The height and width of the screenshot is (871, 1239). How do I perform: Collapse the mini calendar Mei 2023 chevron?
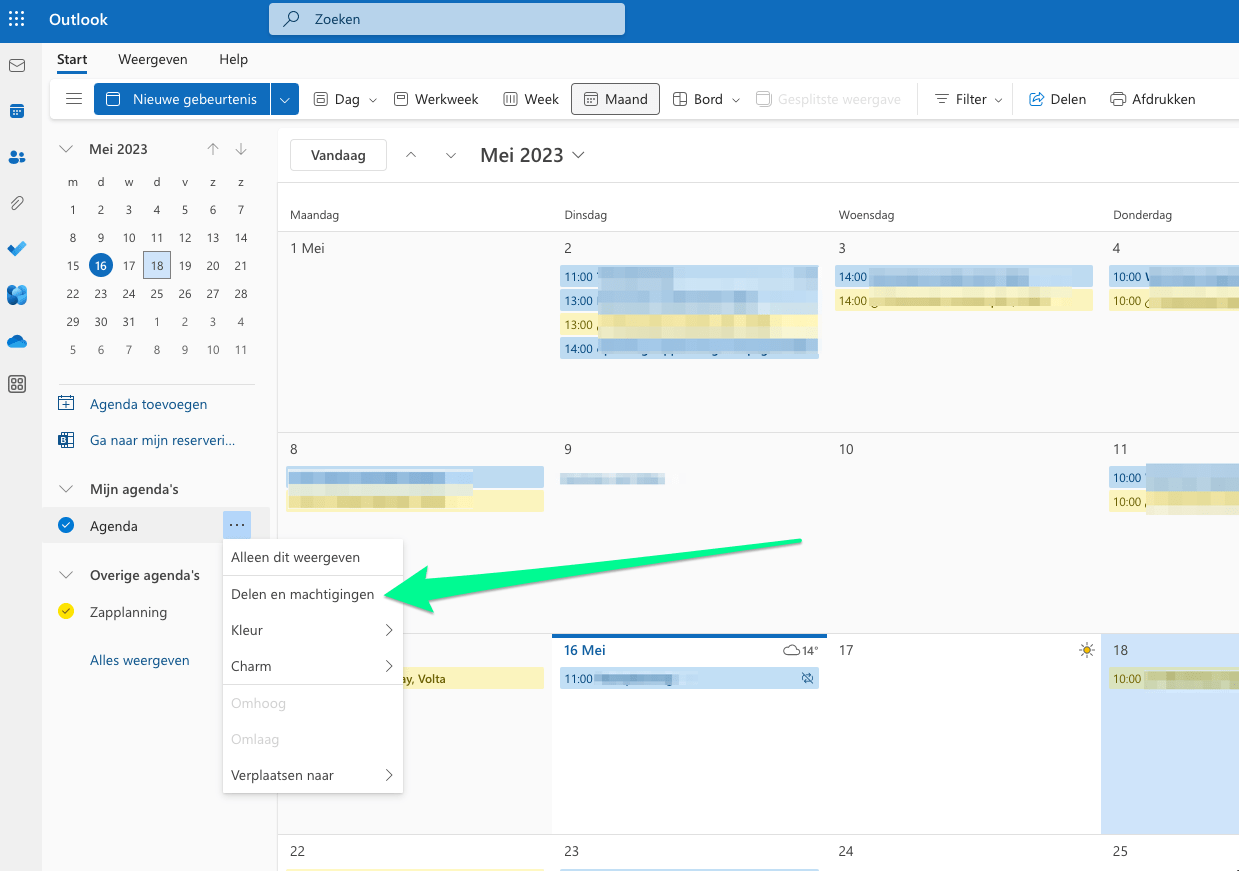pos(66,149)
